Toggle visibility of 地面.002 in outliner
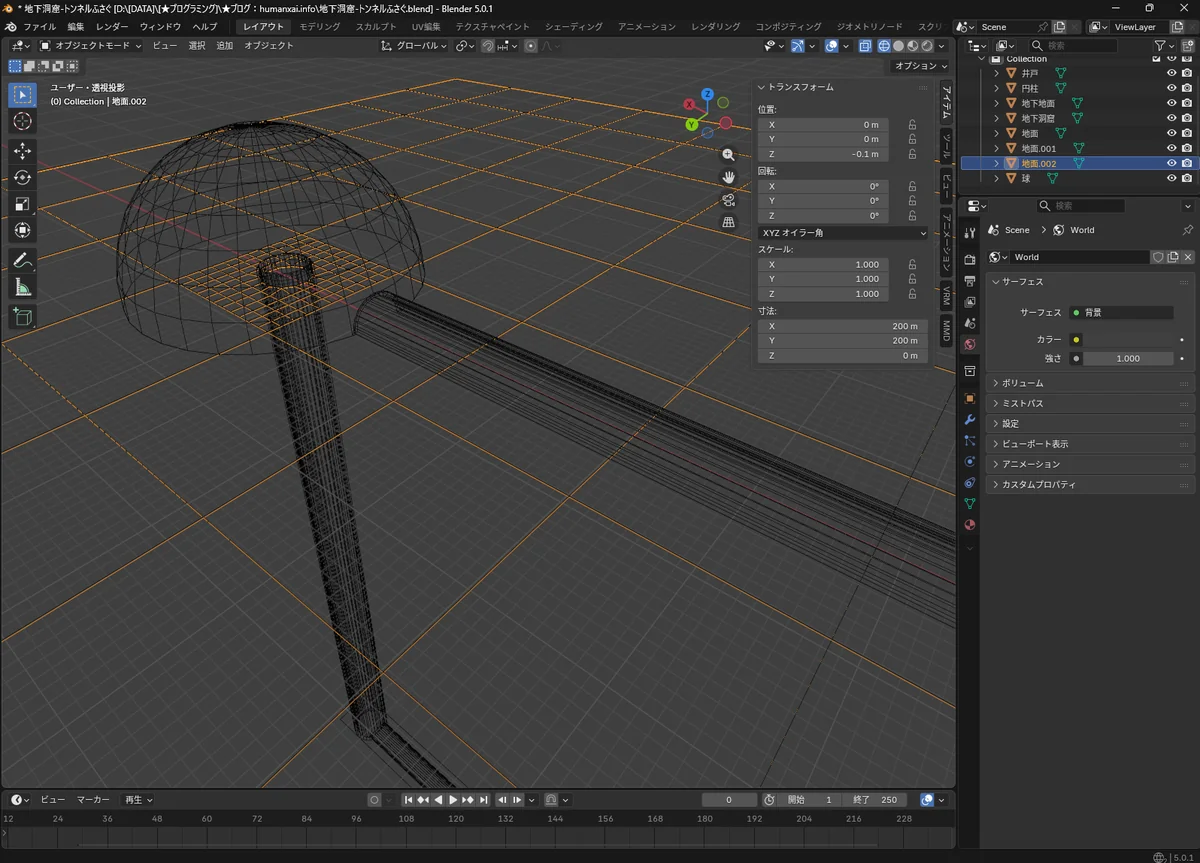The image size is (1200, 863). (1171, 163)
